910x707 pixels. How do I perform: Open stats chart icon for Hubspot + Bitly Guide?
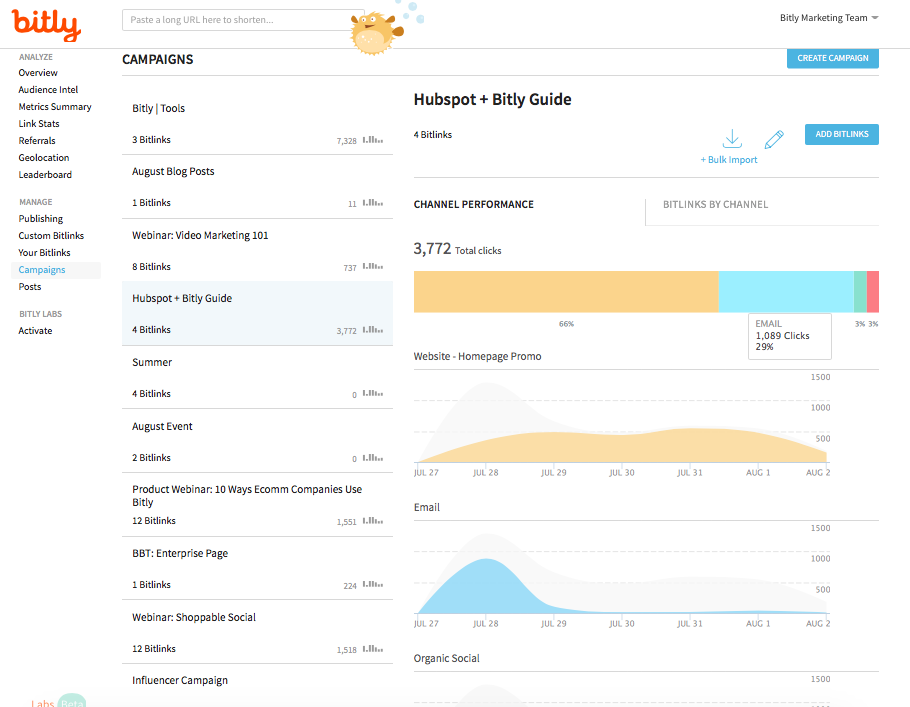pos(373,330)
